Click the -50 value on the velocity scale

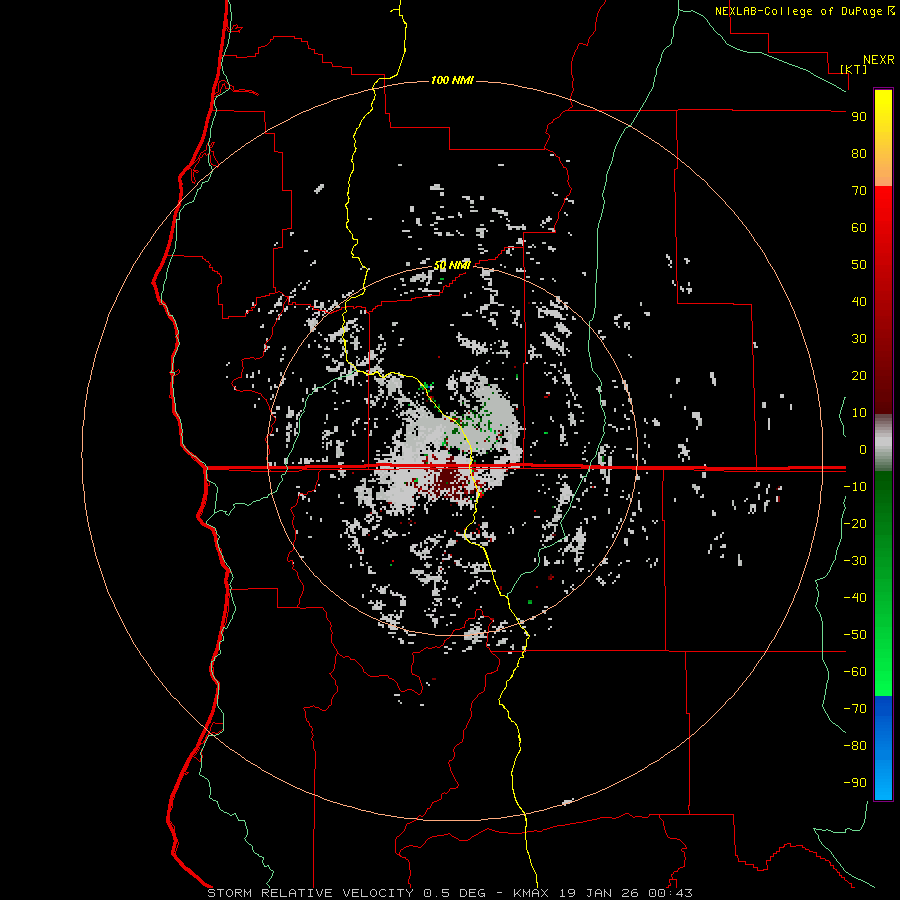(x=855, y=635)
